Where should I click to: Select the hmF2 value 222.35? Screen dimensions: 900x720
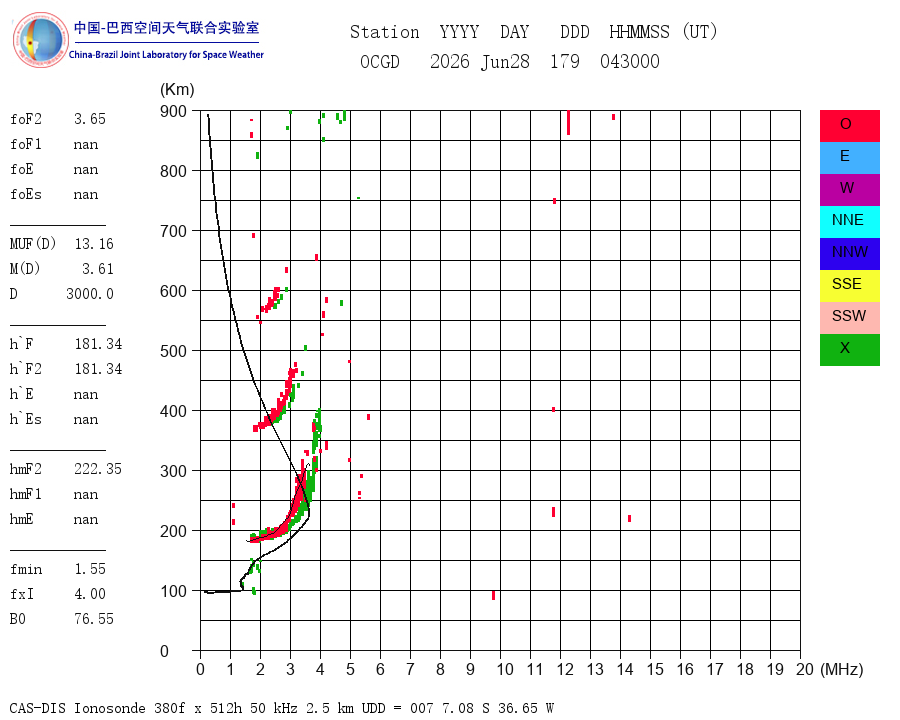[98, 469]
